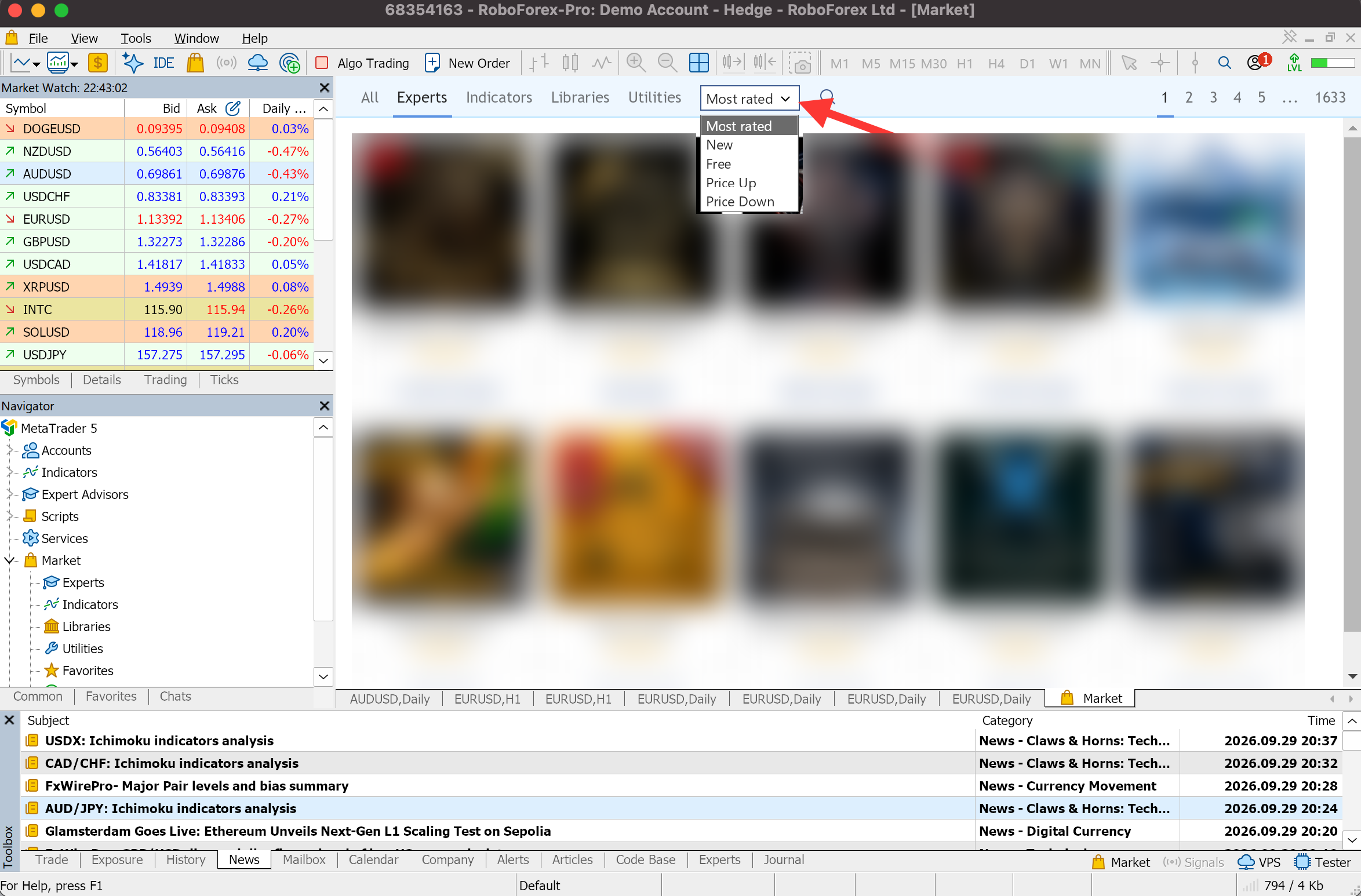Screen dimensions: 1361x896
Task: Open the account profile notification icon
Action: [x=1258, y=61]
